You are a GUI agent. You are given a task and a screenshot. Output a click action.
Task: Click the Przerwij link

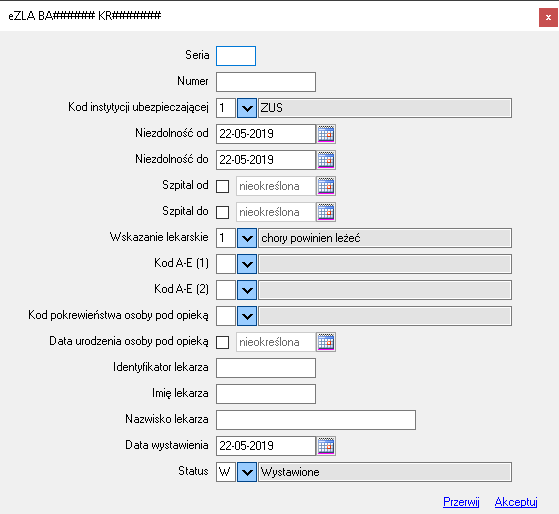(x=461, y=502)
